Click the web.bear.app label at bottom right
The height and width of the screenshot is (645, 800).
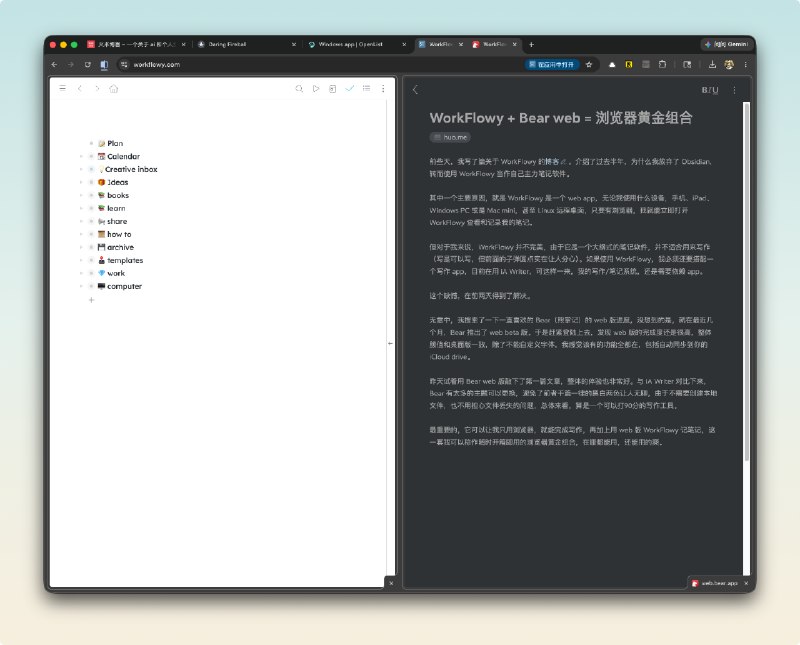click(719, 583)
